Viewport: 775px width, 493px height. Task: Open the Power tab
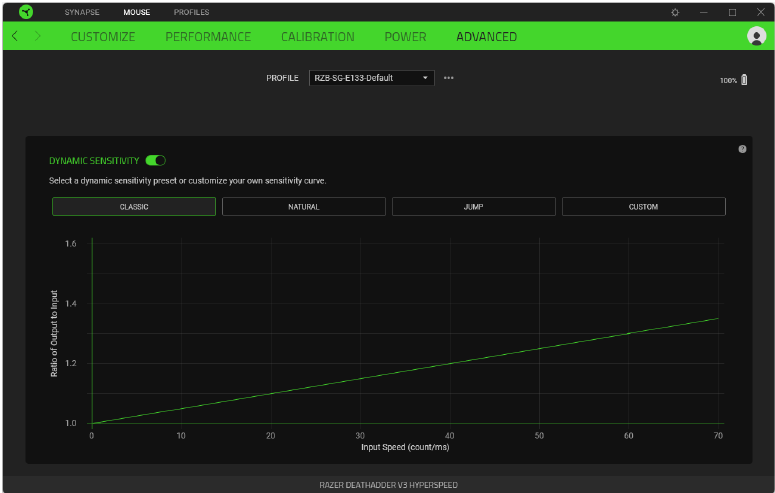[x=405, y=37]
